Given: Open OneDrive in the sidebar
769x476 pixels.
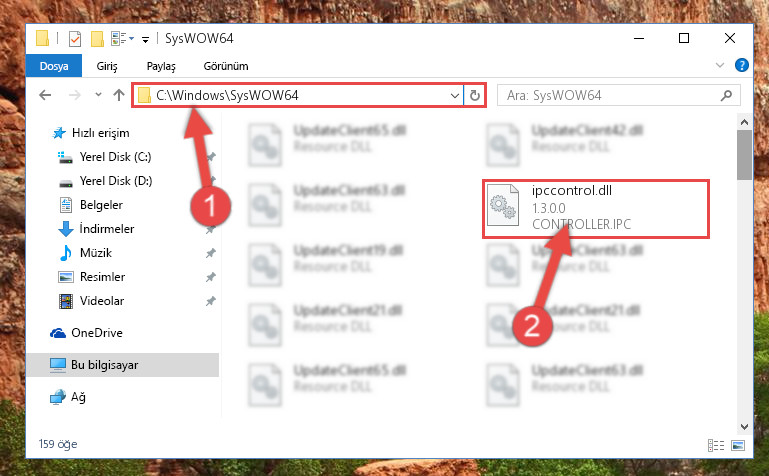Looking at the screenshot, I should coord(97,333).
